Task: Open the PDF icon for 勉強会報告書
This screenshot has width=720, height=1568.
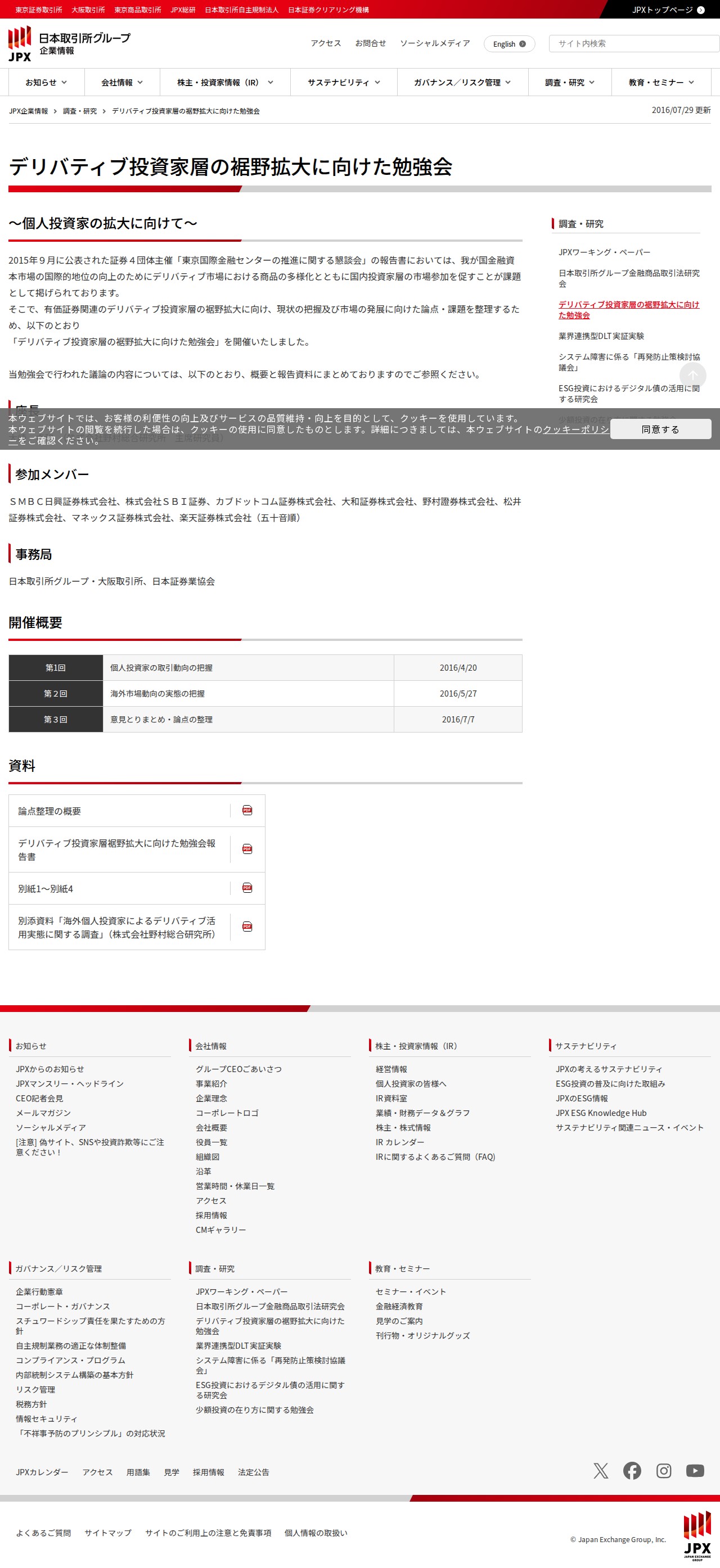Action: coord(247,849)
